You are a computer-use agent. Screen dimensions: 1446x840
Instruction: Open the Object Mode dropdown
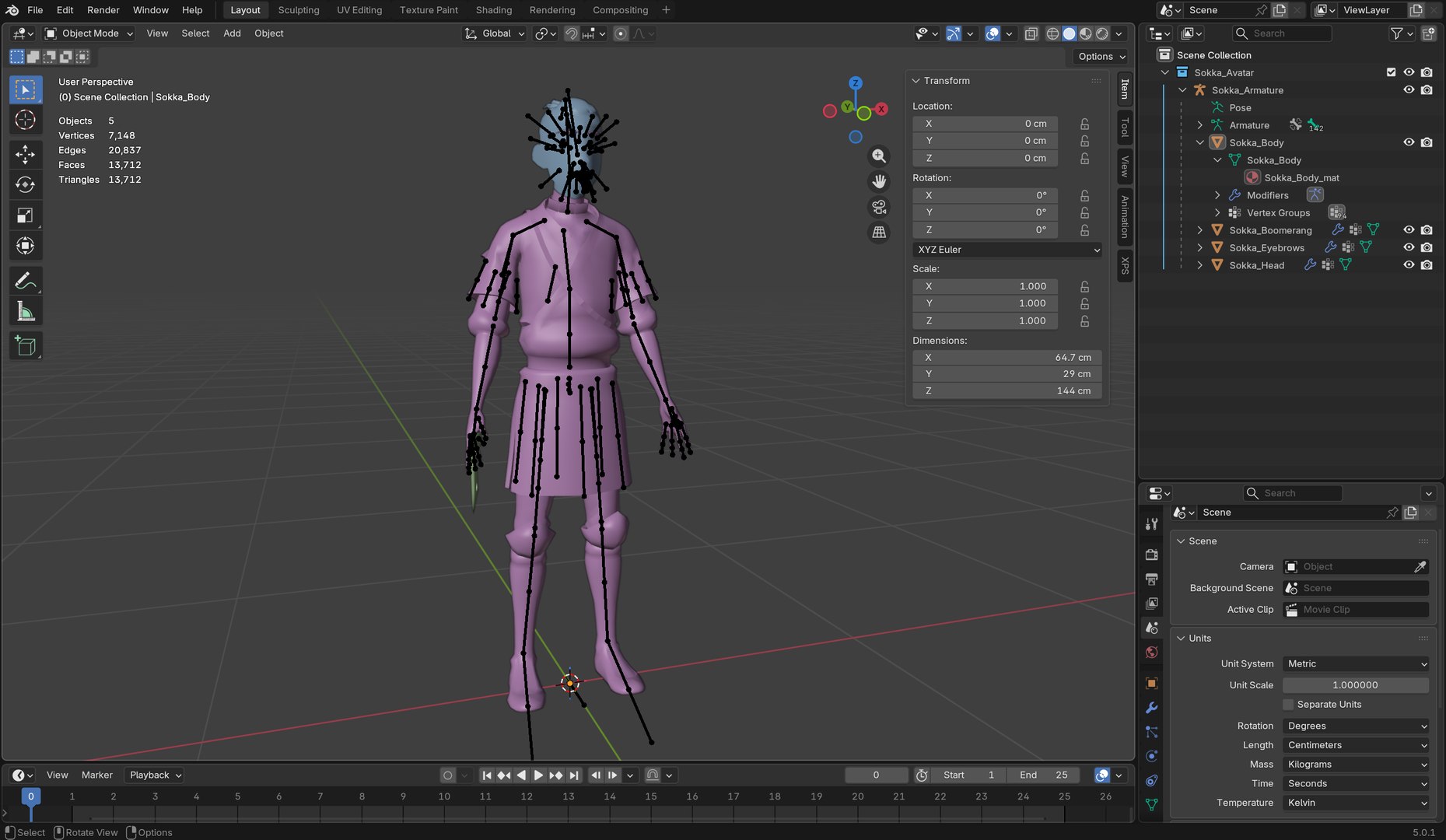[89, 33]
